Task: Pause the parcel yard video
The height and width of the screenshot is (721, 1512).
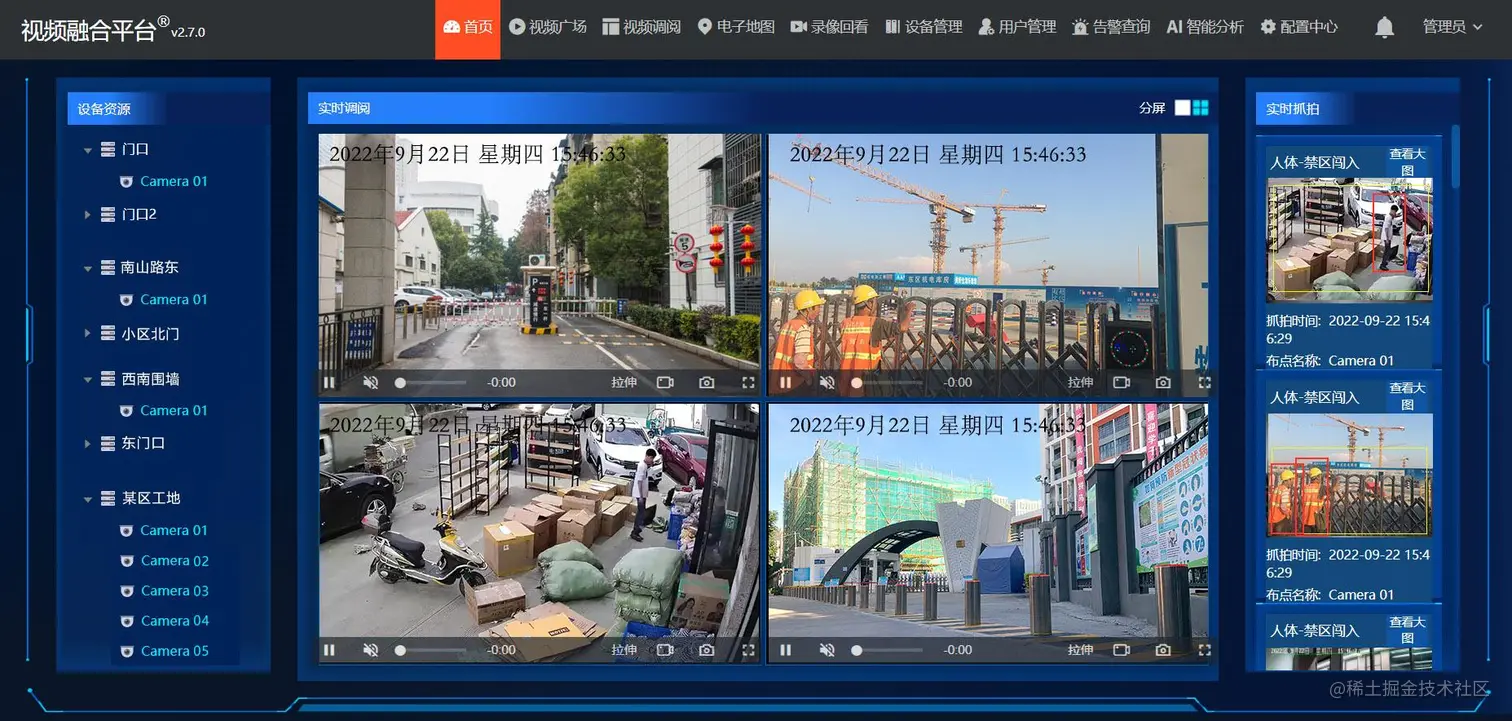Action: tap(329, 650)
